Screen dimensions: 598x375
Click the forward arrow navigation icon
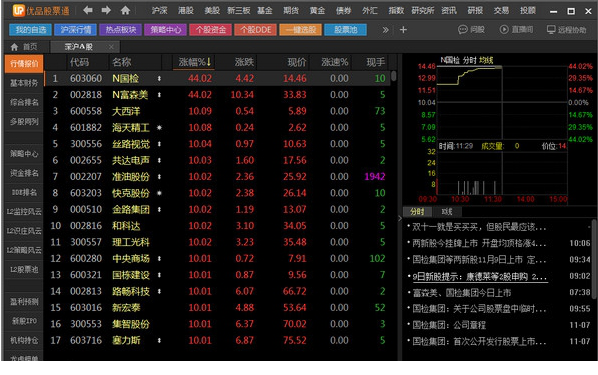tap(106, 10)
